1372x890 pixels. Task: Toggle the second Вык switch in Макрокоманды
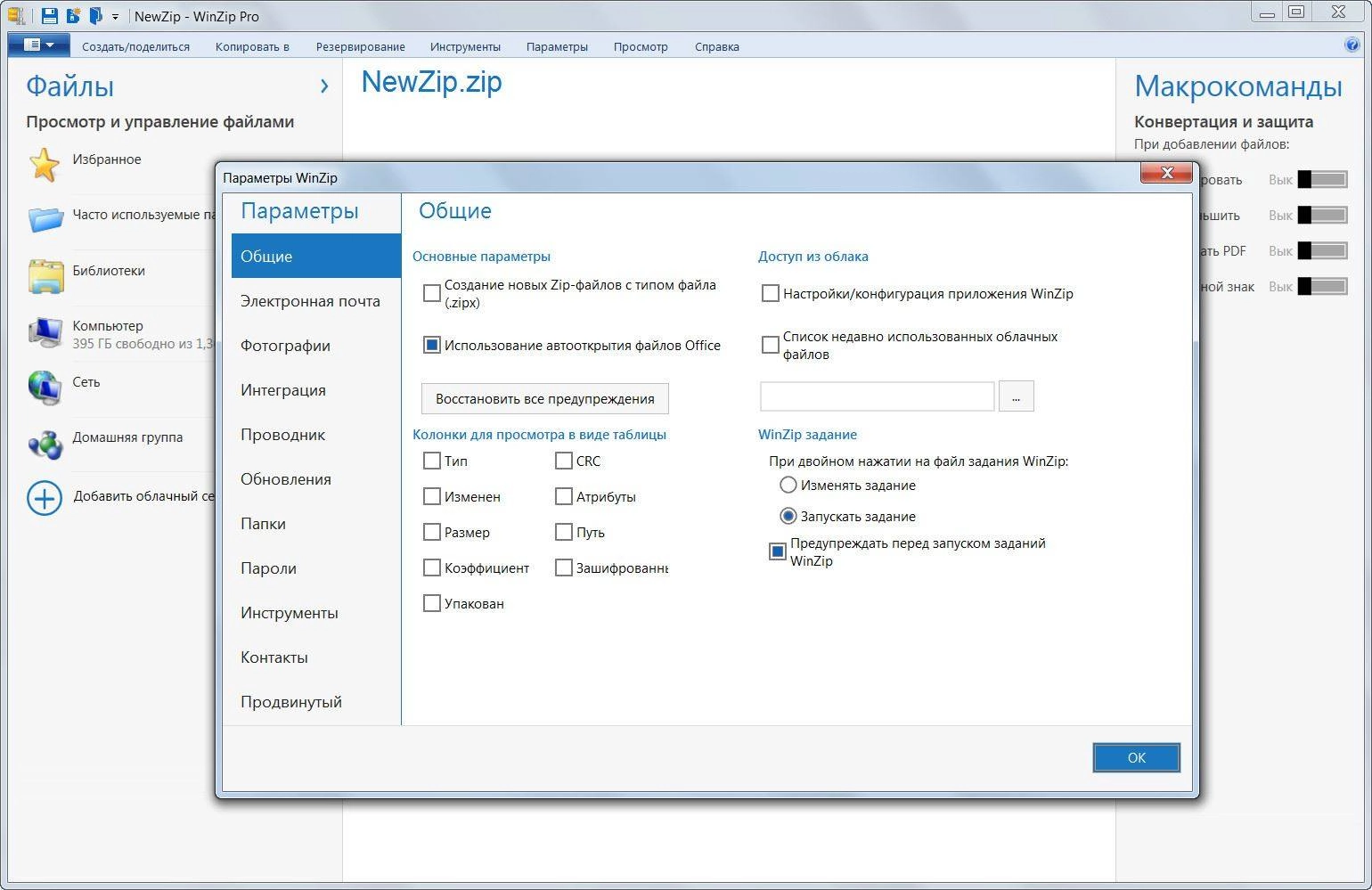[x=1322, y=215]
